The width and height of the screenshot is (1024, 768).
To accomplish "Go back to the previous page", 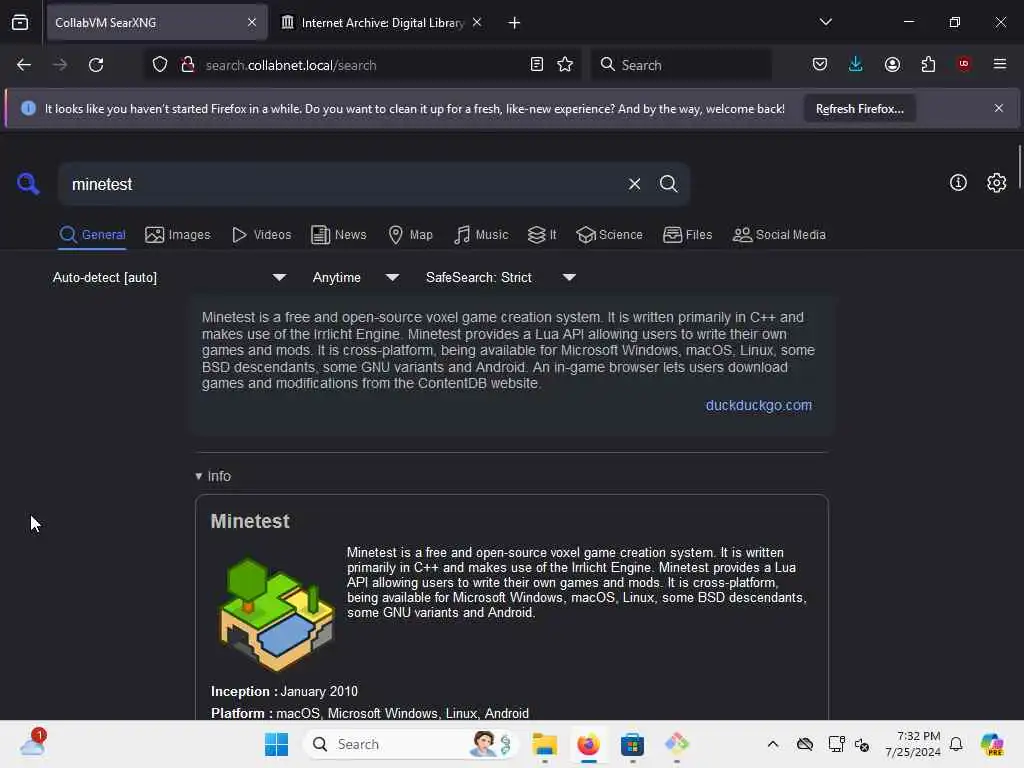I will tap(24, 65).
